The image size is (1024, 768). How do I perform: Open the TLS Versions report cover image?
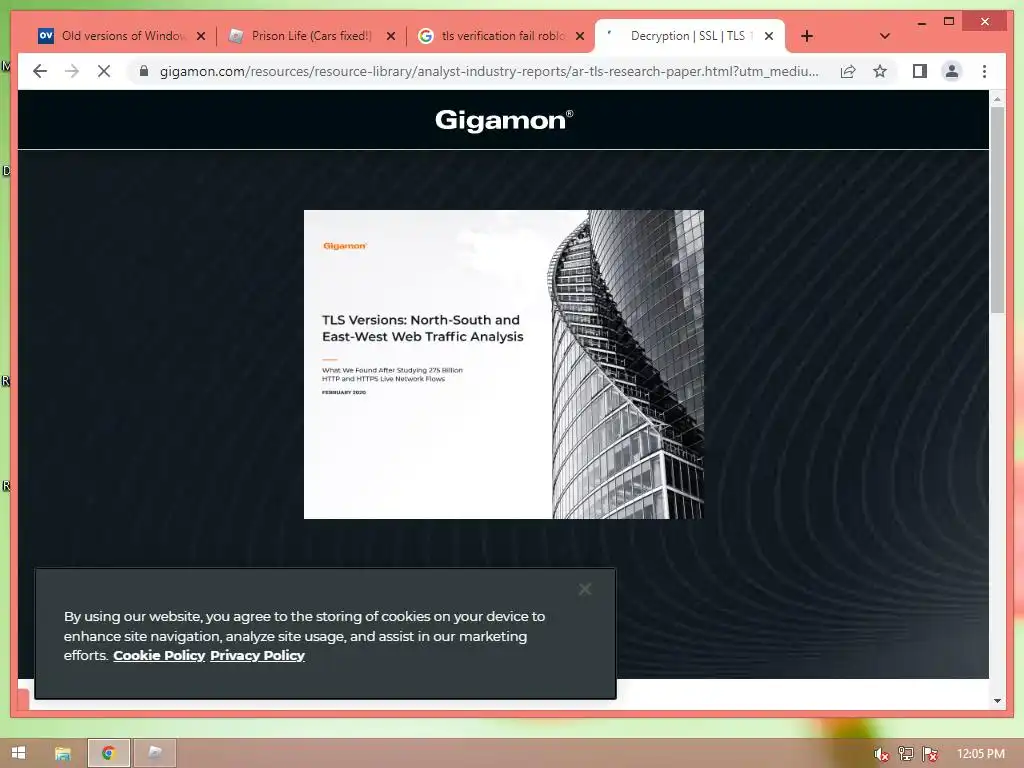click(x=504, y=364)
